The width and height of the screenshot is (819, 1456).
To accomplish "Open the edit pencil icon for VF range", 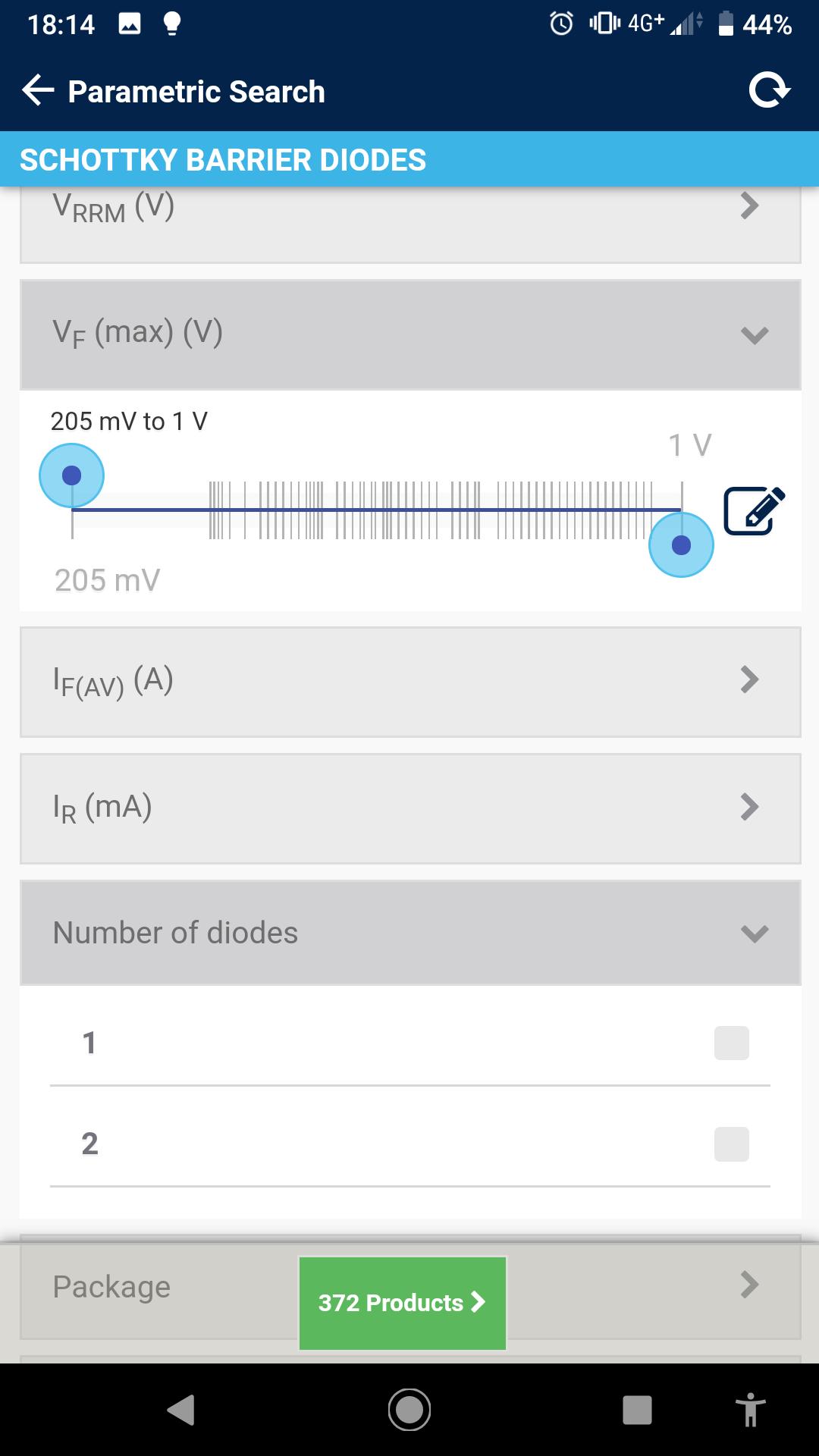I will (754, 511).
